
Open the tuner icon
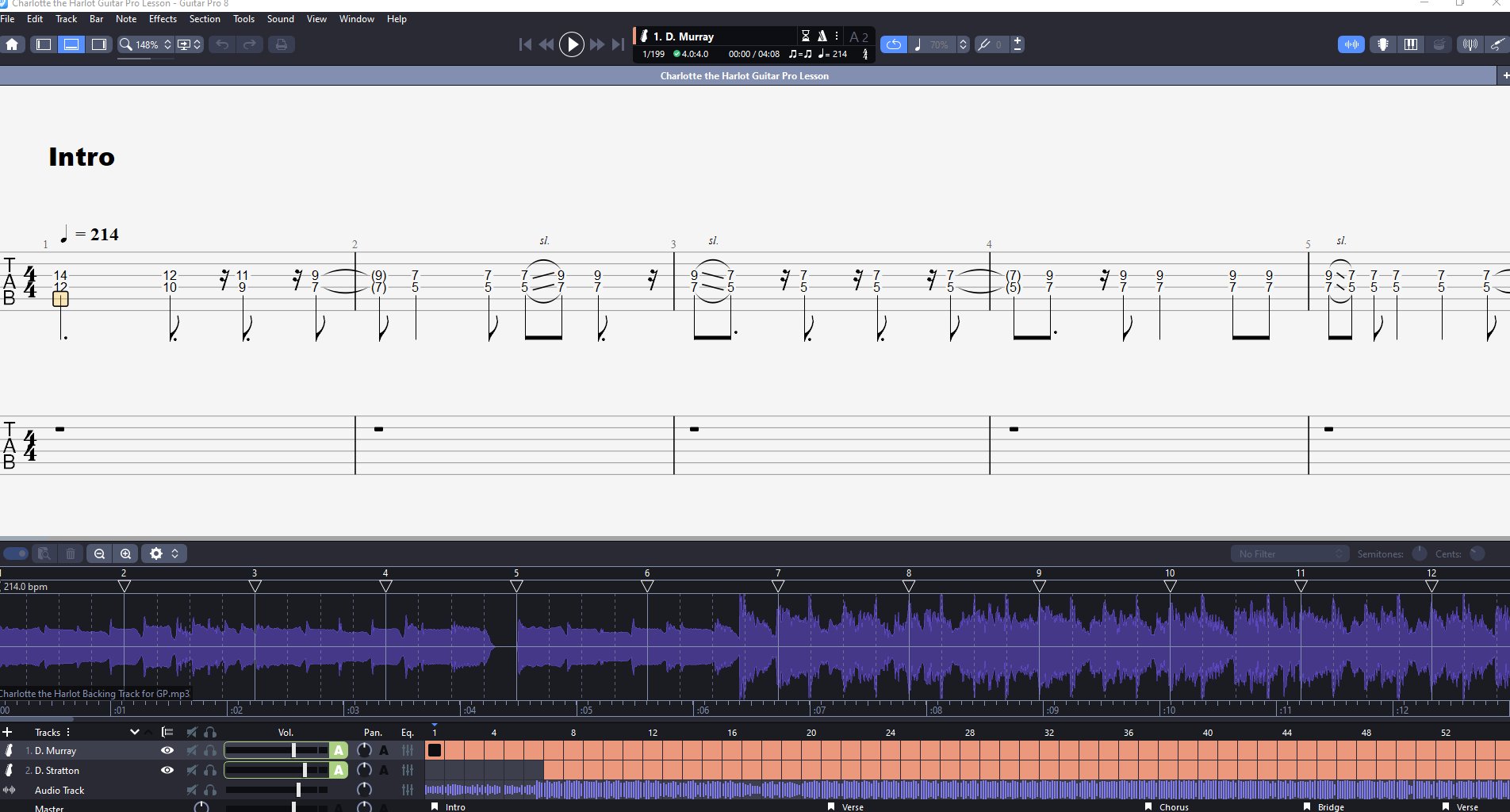point(1470,44)
